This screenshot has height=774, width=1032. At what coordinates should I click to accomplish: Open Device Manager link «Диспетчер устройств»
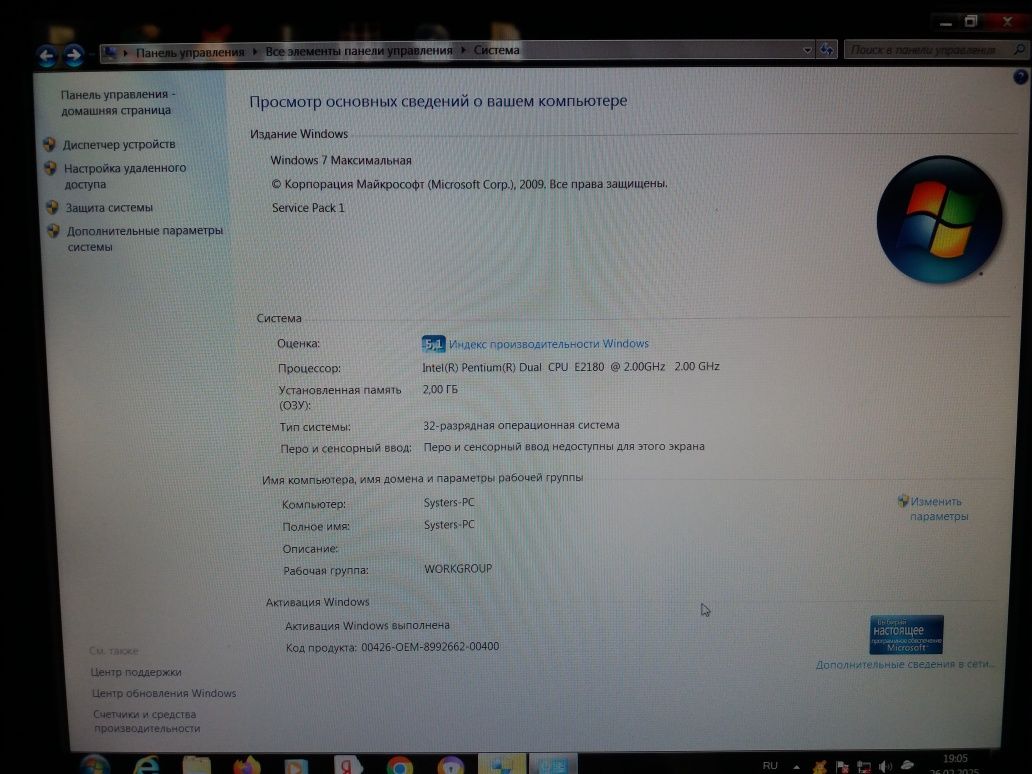(118, 144)
